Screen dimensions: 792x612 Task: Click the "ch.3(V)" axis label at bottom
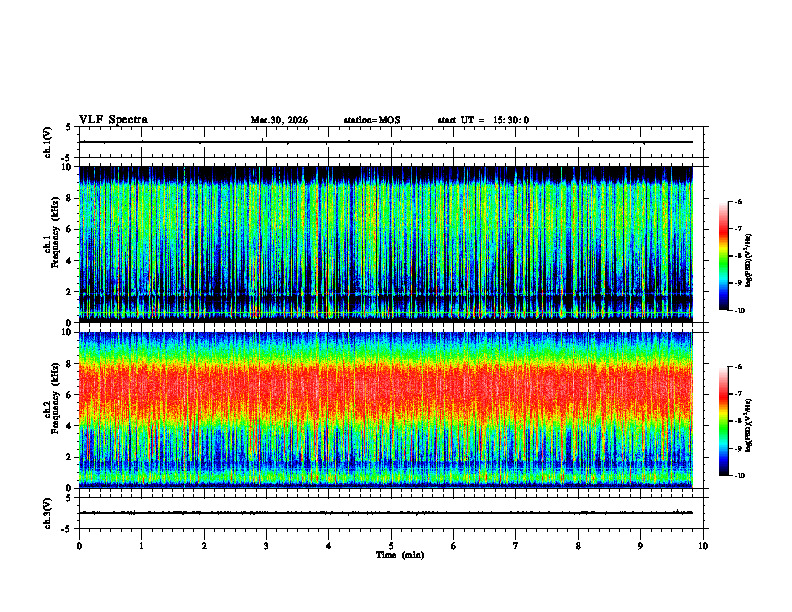pyautogui.click(x=48, y=513)
